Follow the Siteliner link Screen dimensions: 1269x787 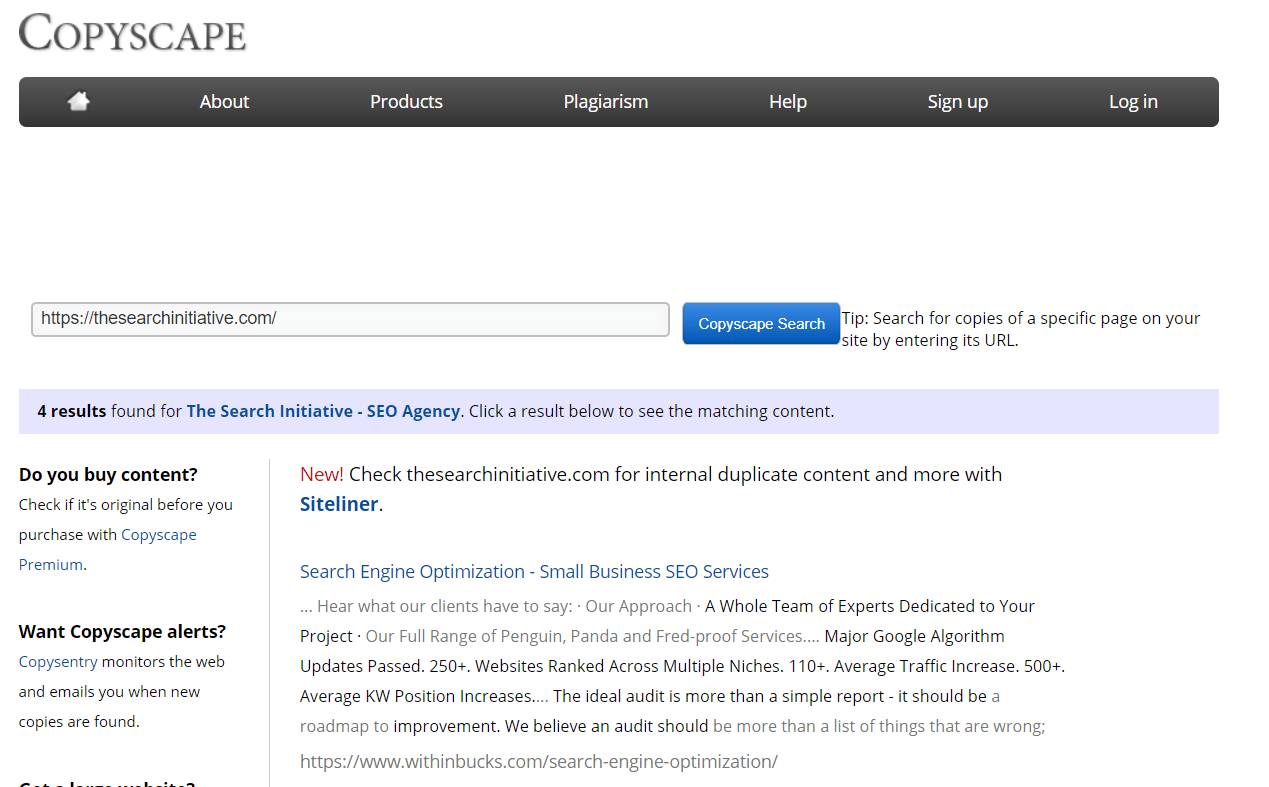339,504
